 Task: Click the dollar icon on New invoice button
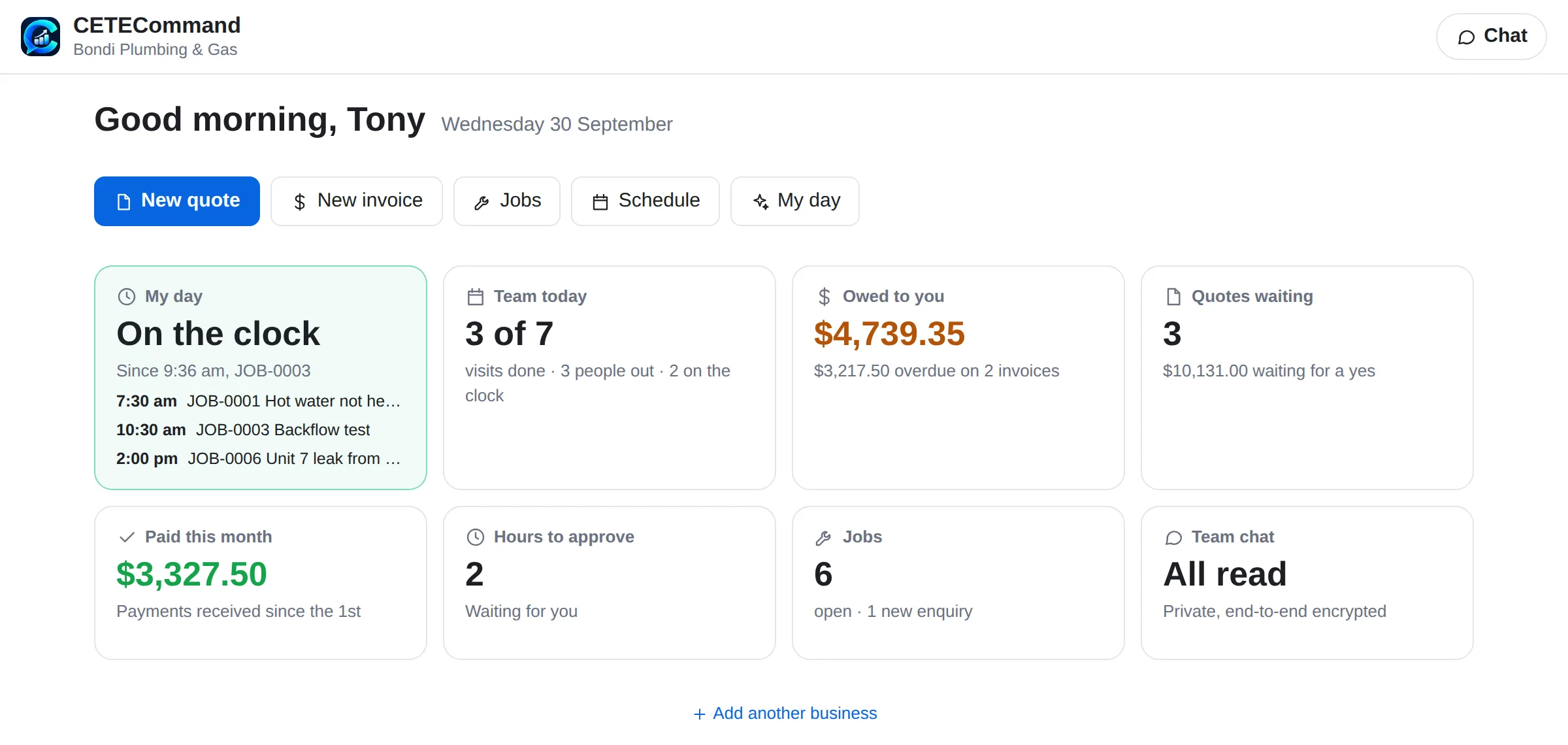pyautogui.click(x=300, y=202)
